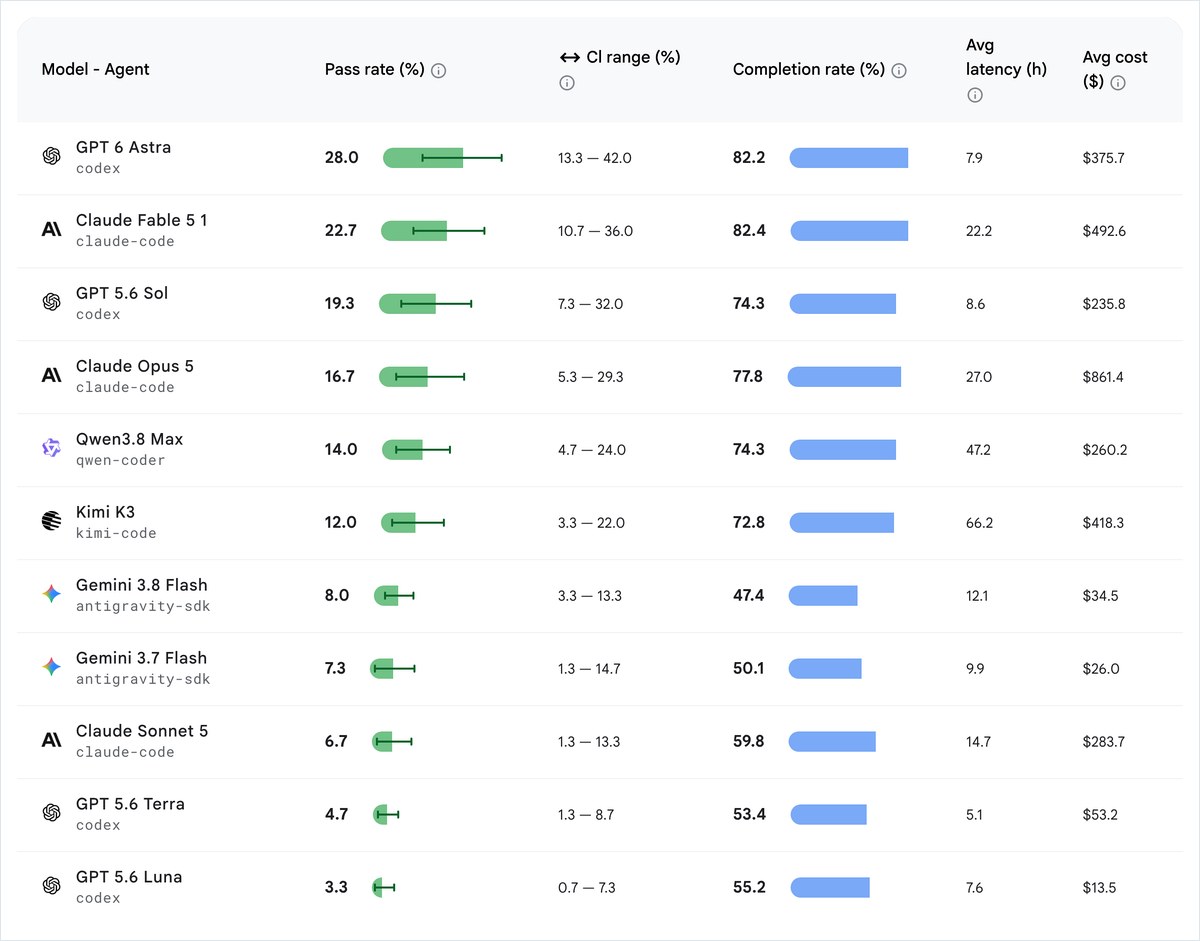1200x941 pixels.
Task: Click the 22.7 pass rate value
Action: tap(341, 231)
